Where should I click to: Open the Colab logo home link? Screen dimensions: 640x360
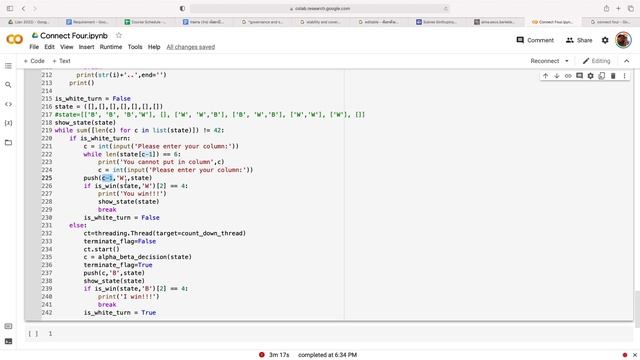pyautogui.click(x=15, y=39)
